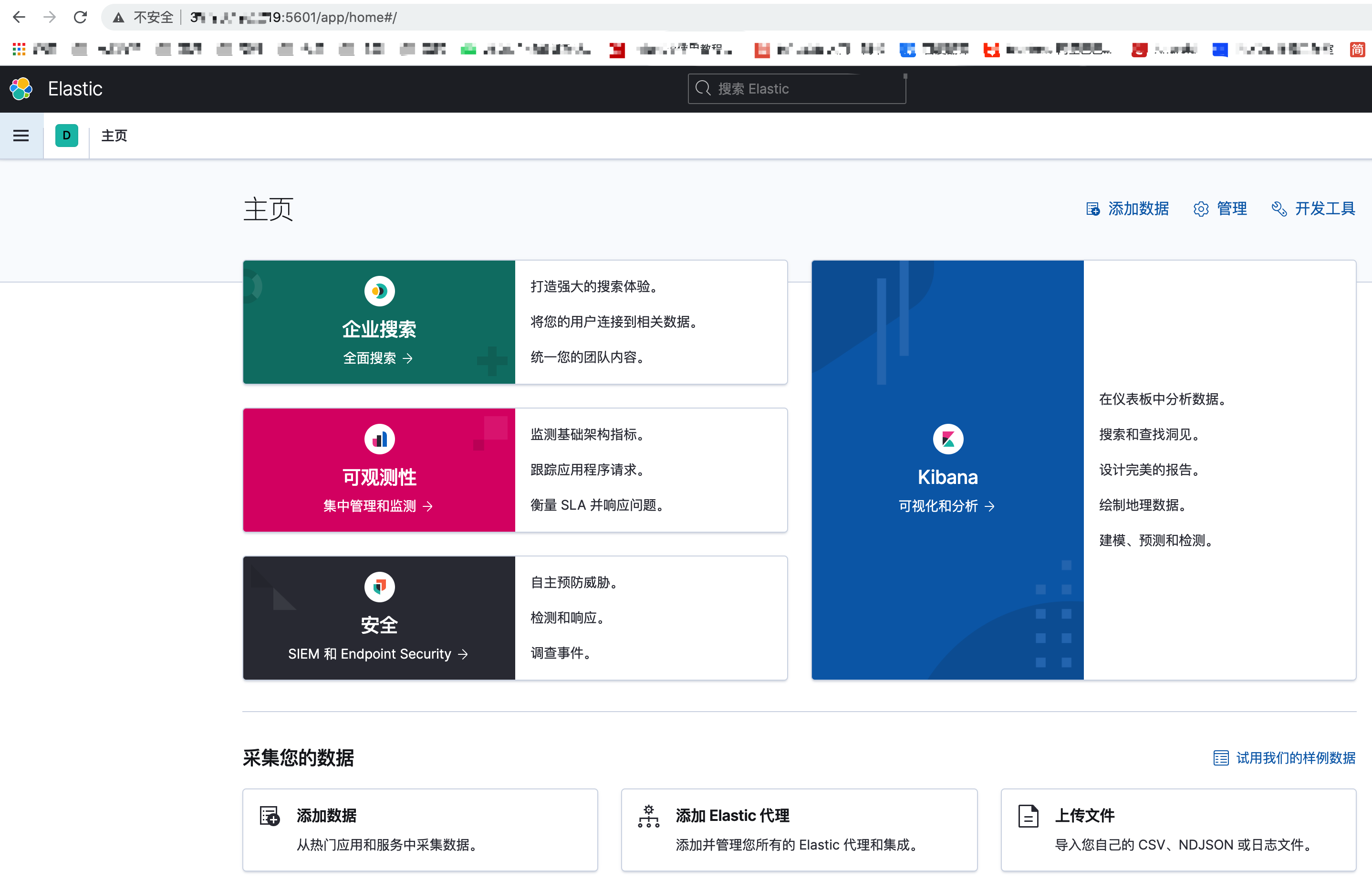
Task: Click the 搜索 Elastic search field
Action: (796, 88)
